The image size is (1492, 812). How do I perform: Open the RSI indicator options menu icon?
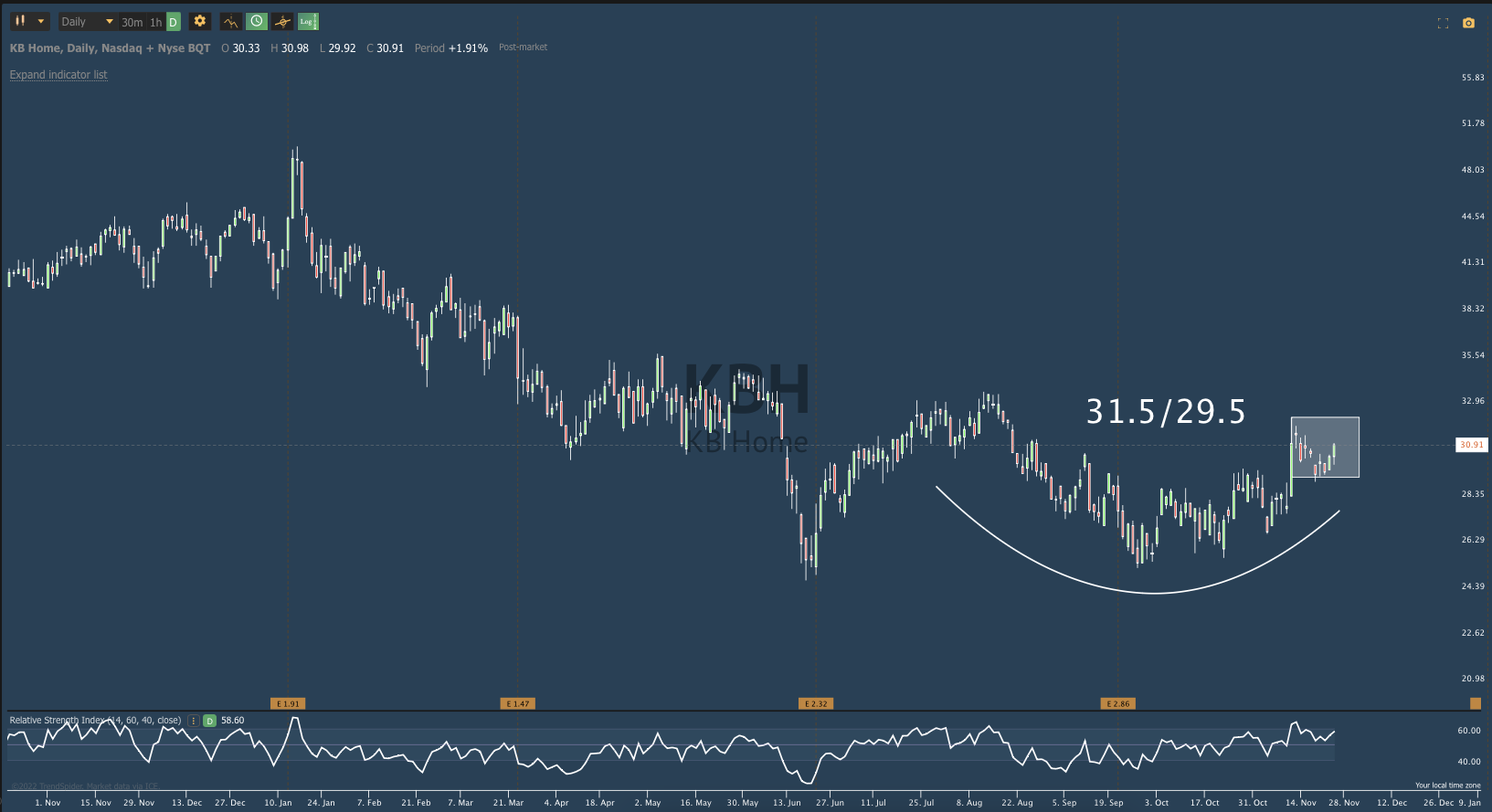[x=193, y=721]
